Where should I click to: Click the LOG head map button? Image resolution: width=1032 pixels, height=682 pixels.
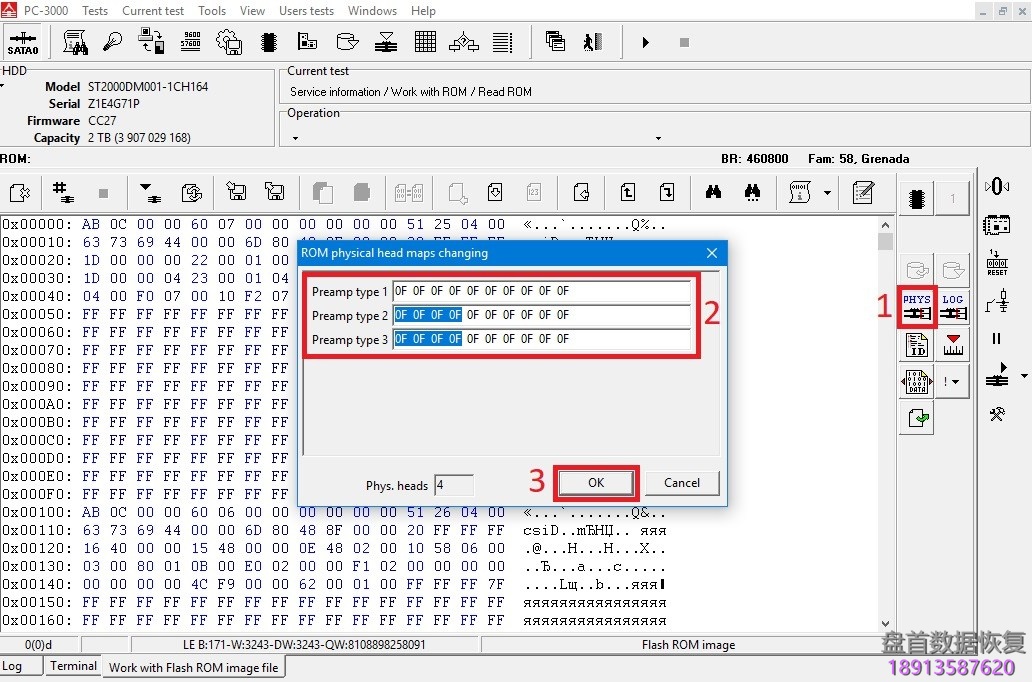pos(953,307)
